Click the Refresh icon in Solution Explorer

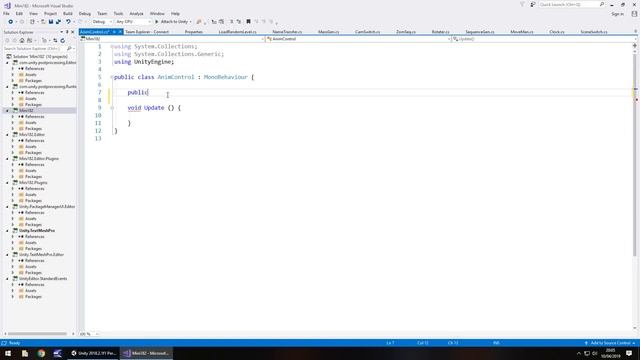click(x=62, y=40)
